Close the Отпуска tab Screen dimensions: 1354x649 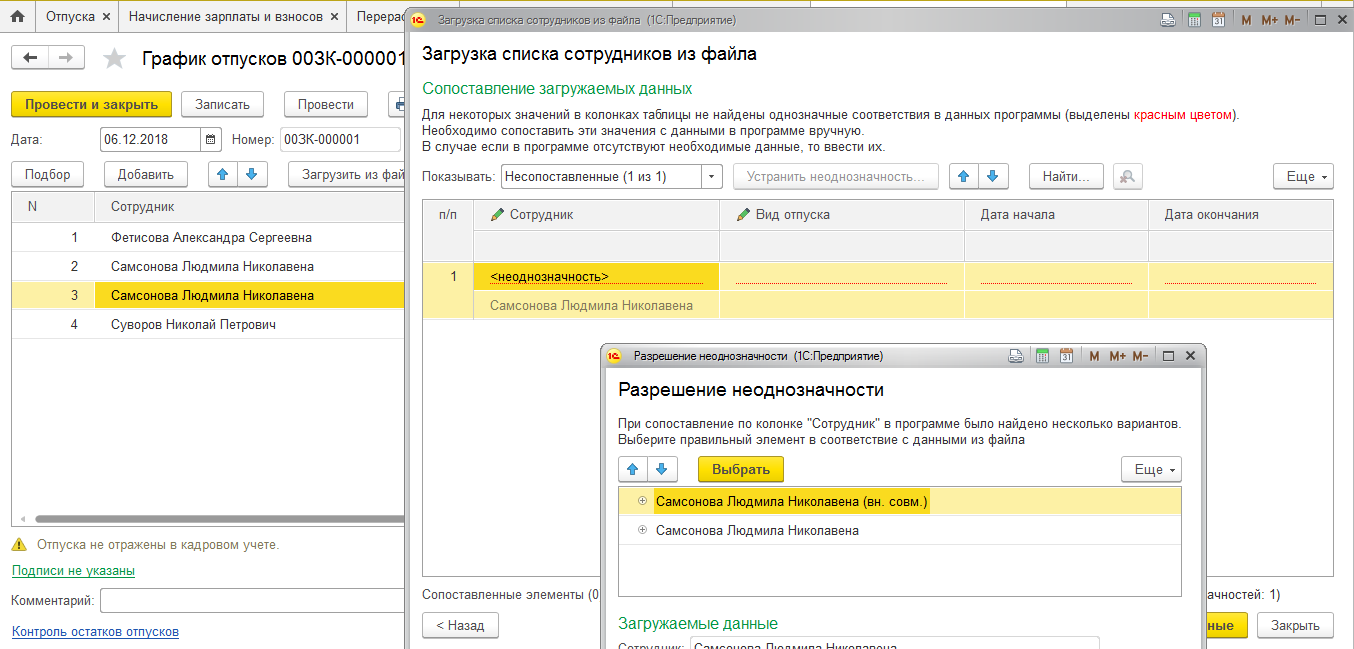(x=106, y=17)
